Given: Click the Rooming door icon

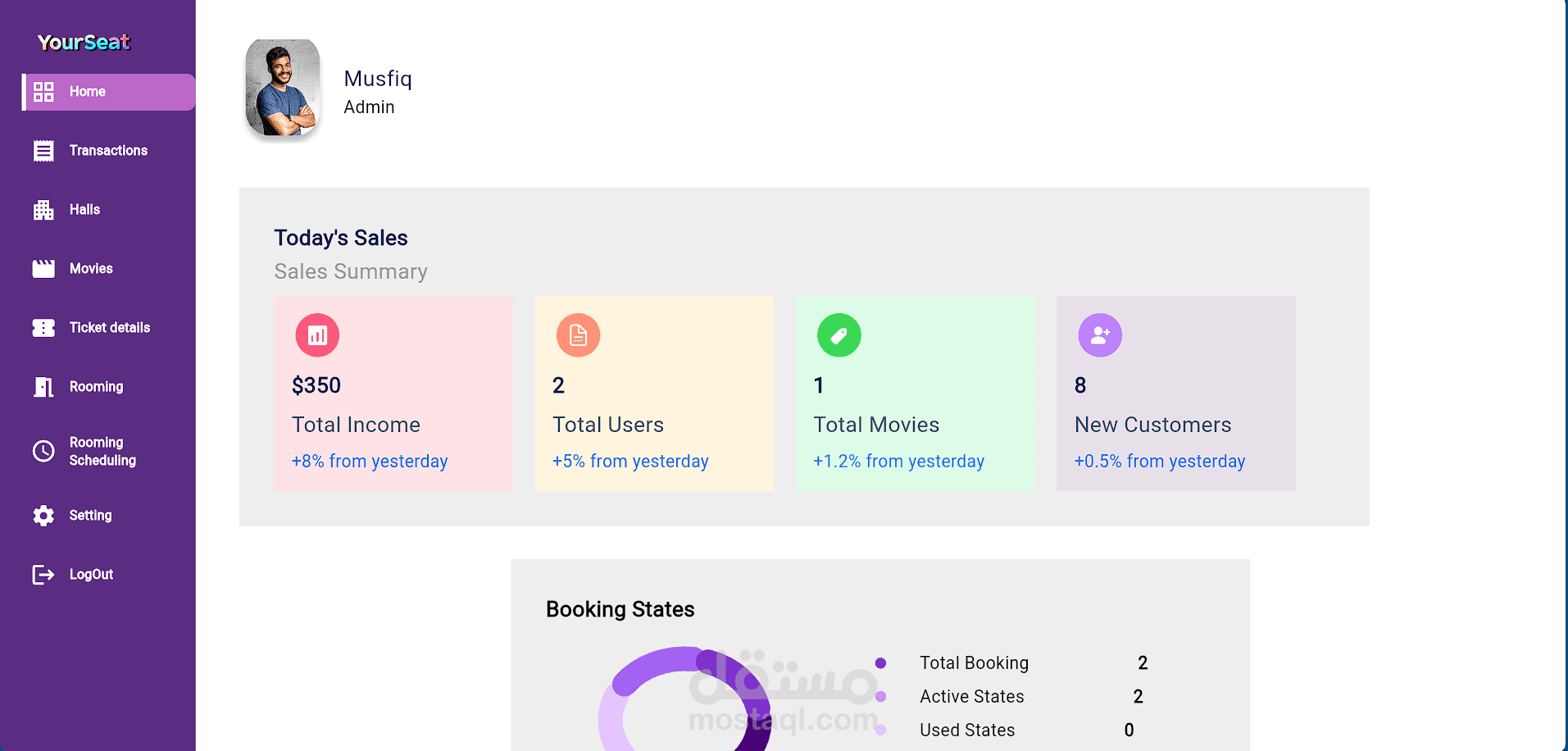Looking at the screenshot, I should pos(43,387).
